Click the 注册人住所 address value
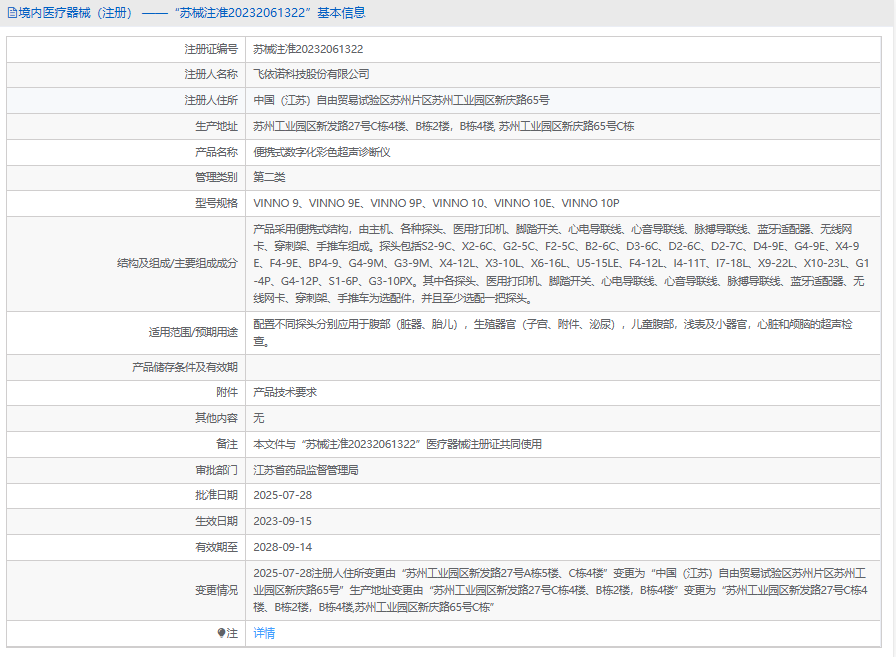This screenshot has width=896, height=657. coord(401,101)
